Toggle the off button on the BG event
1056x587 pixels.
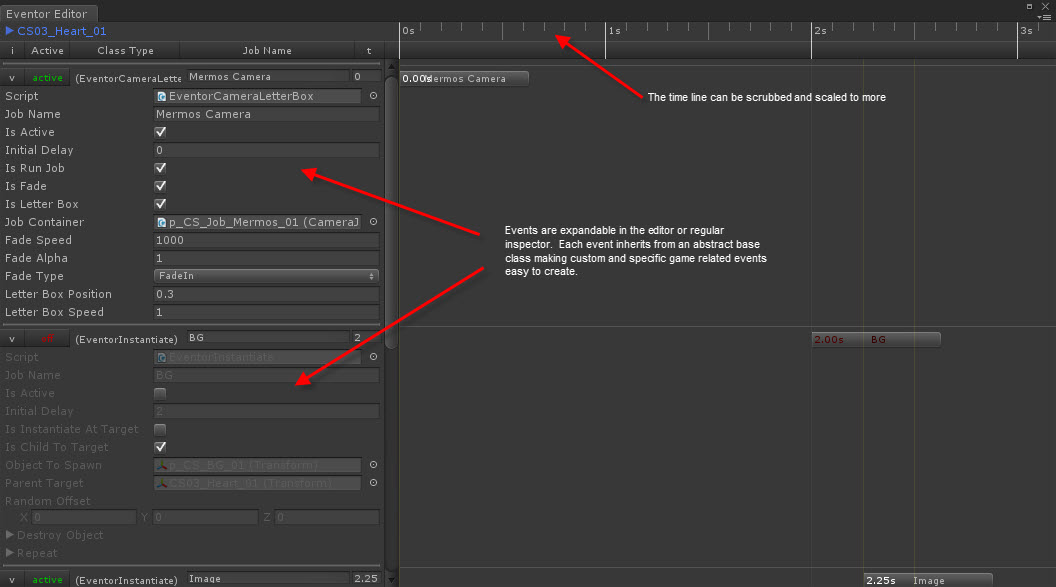pos(46,339)
